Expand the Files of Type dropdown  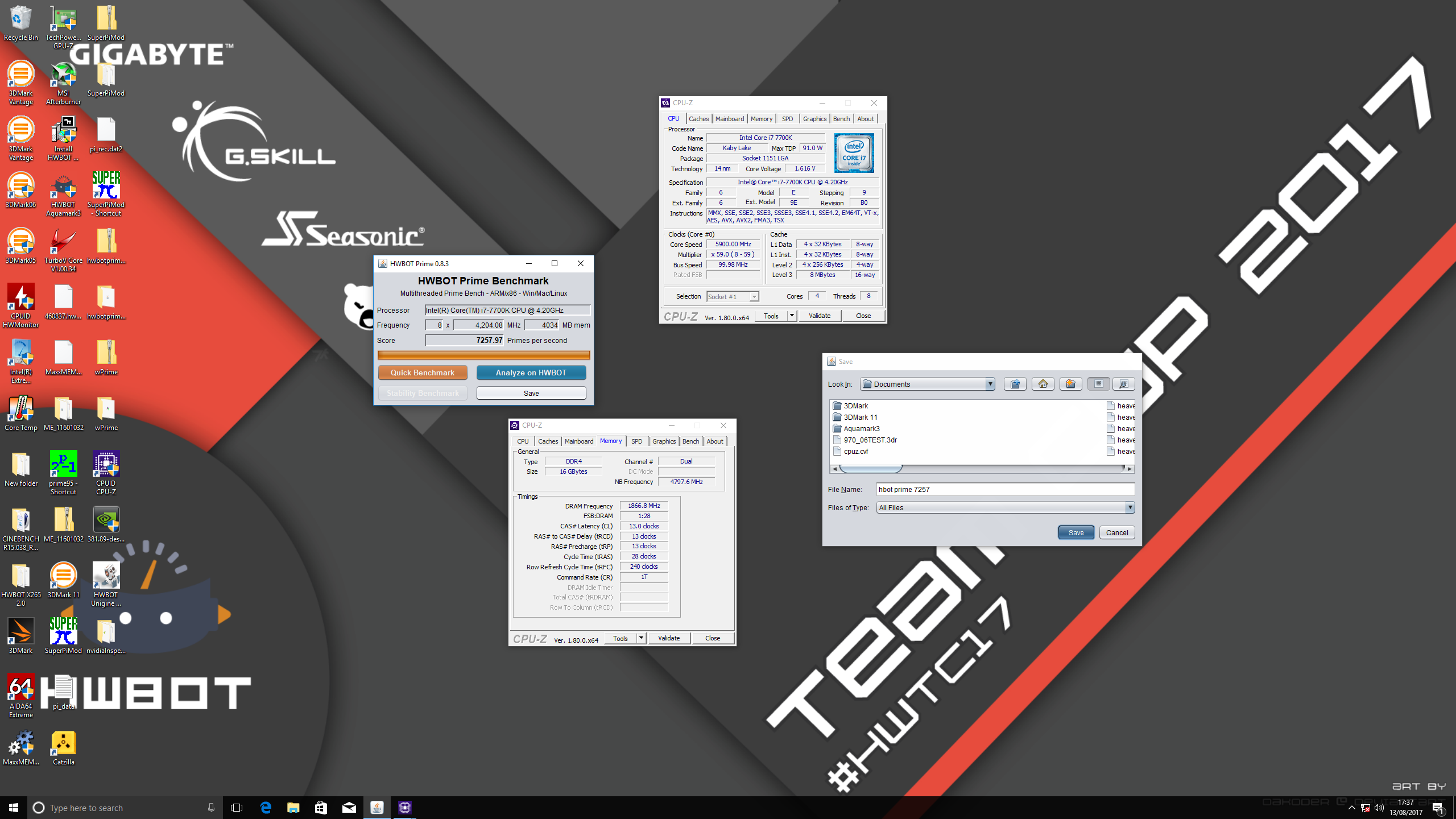point(1130,507)
